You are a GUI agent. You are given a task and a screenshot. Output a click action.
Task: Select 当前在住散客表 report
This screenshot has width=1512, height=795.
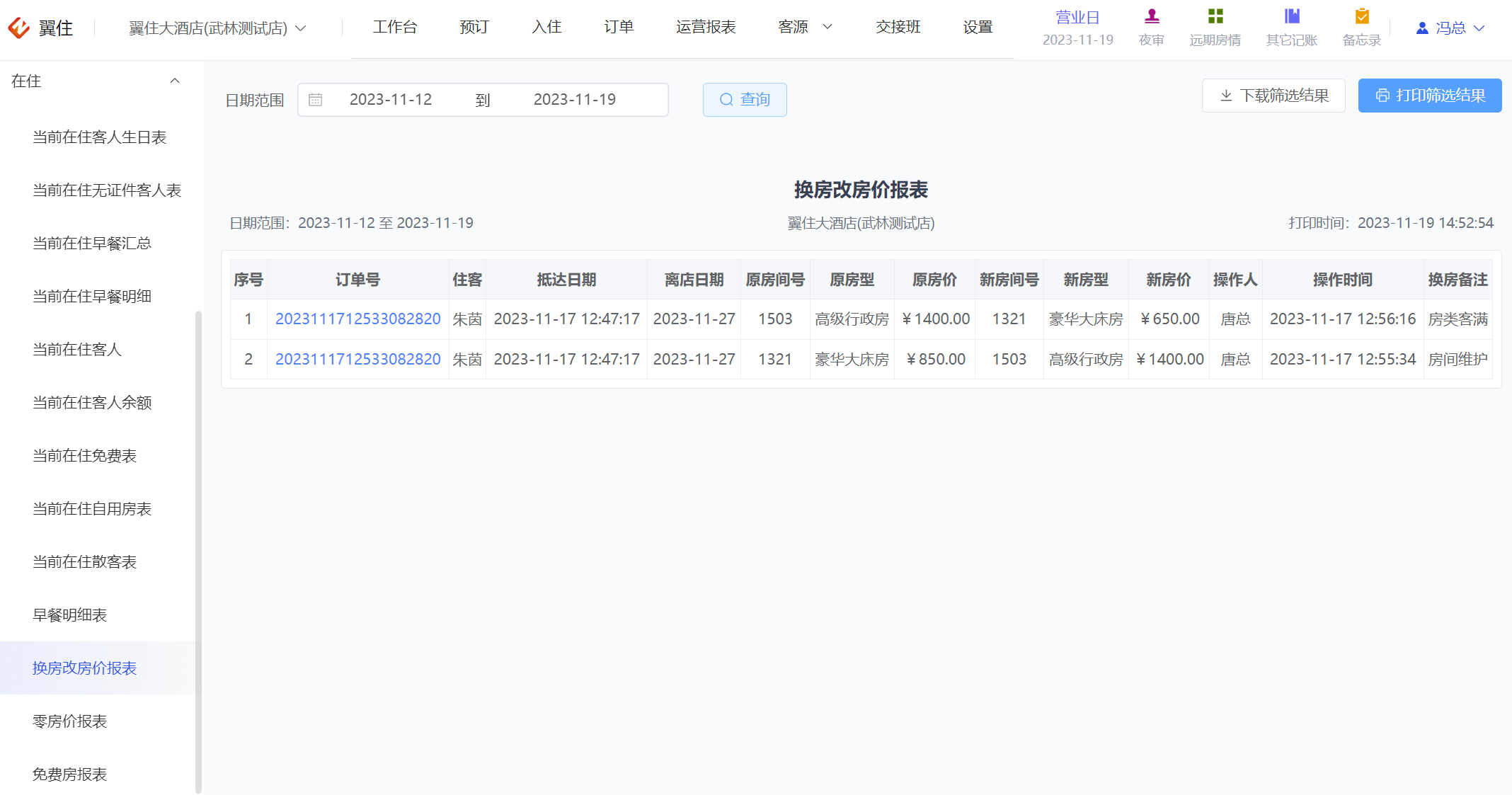(84, 562)
